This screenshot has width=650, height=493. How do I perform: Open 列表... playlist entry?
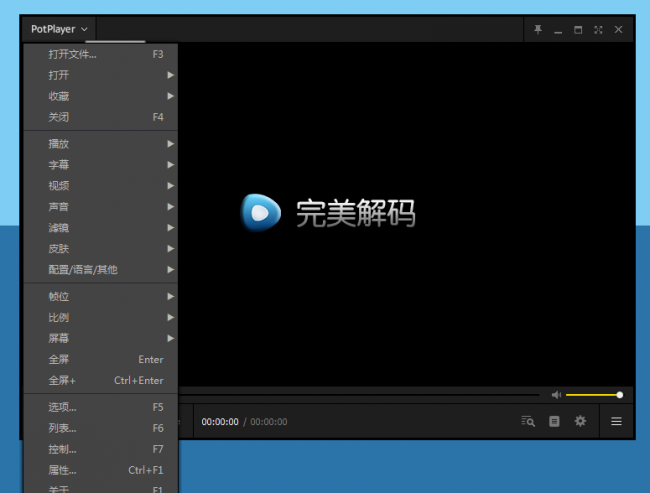coord(101,428)
